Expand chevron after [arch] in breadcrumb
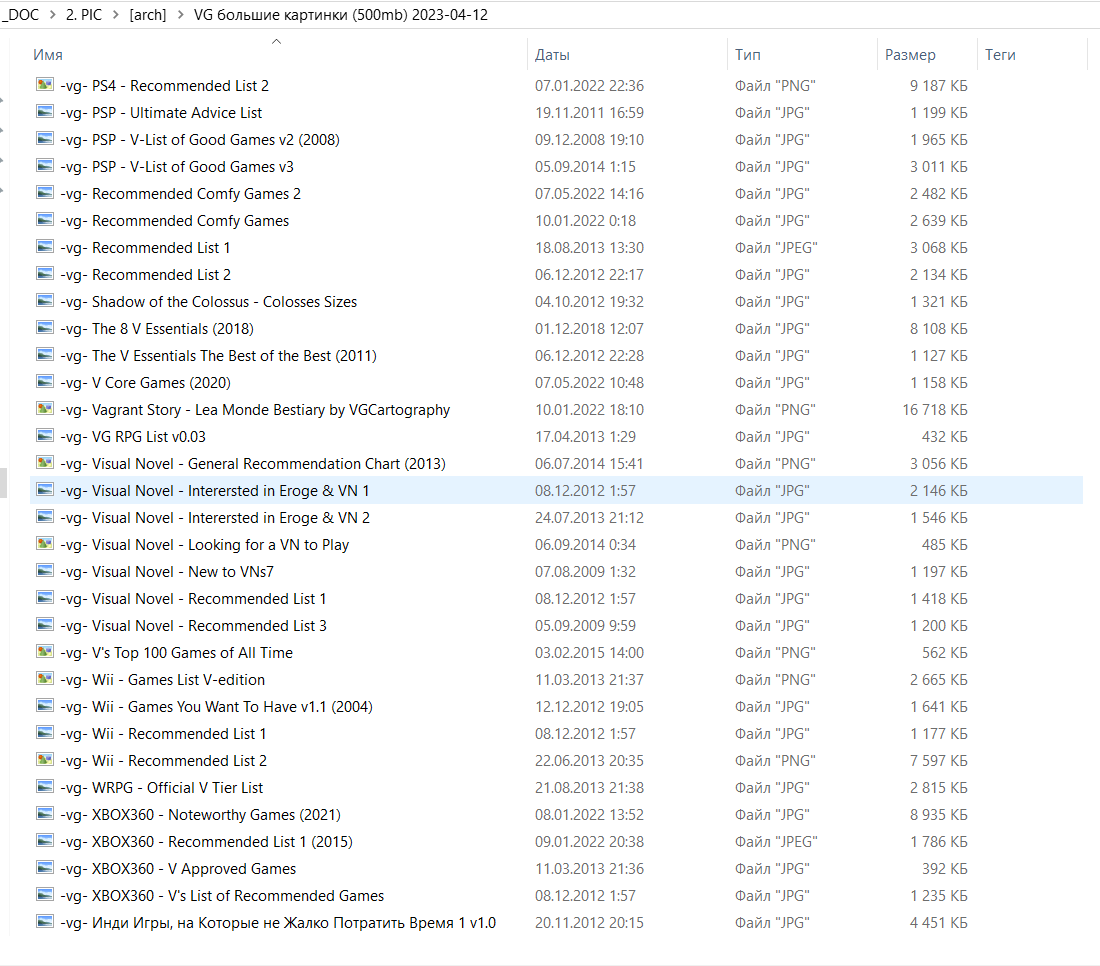The image size is (1100, 966). coord(180,15)
